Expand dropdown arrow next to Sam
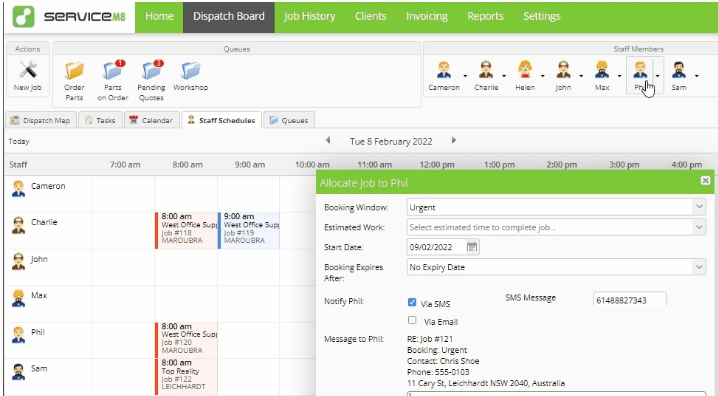718x396 pixels. [696, 76]
